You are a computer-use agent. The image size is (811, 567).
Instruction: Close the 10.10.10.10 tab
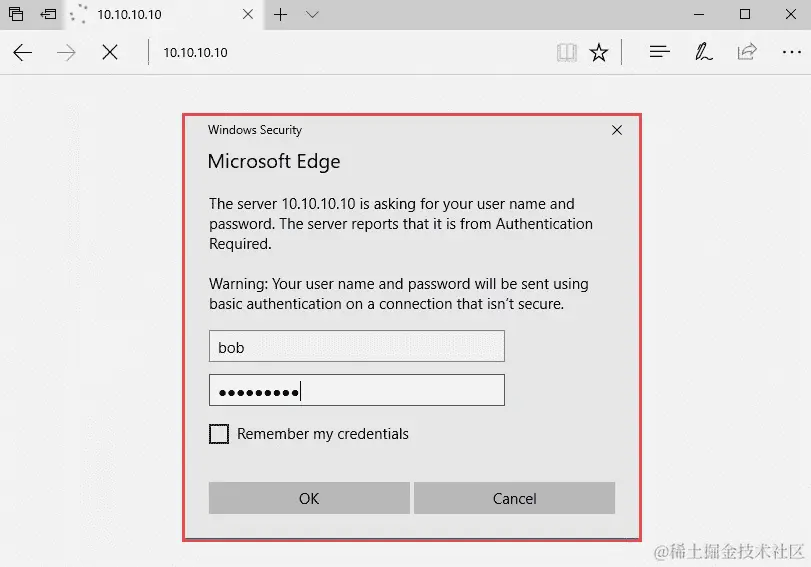click(248, 14)
